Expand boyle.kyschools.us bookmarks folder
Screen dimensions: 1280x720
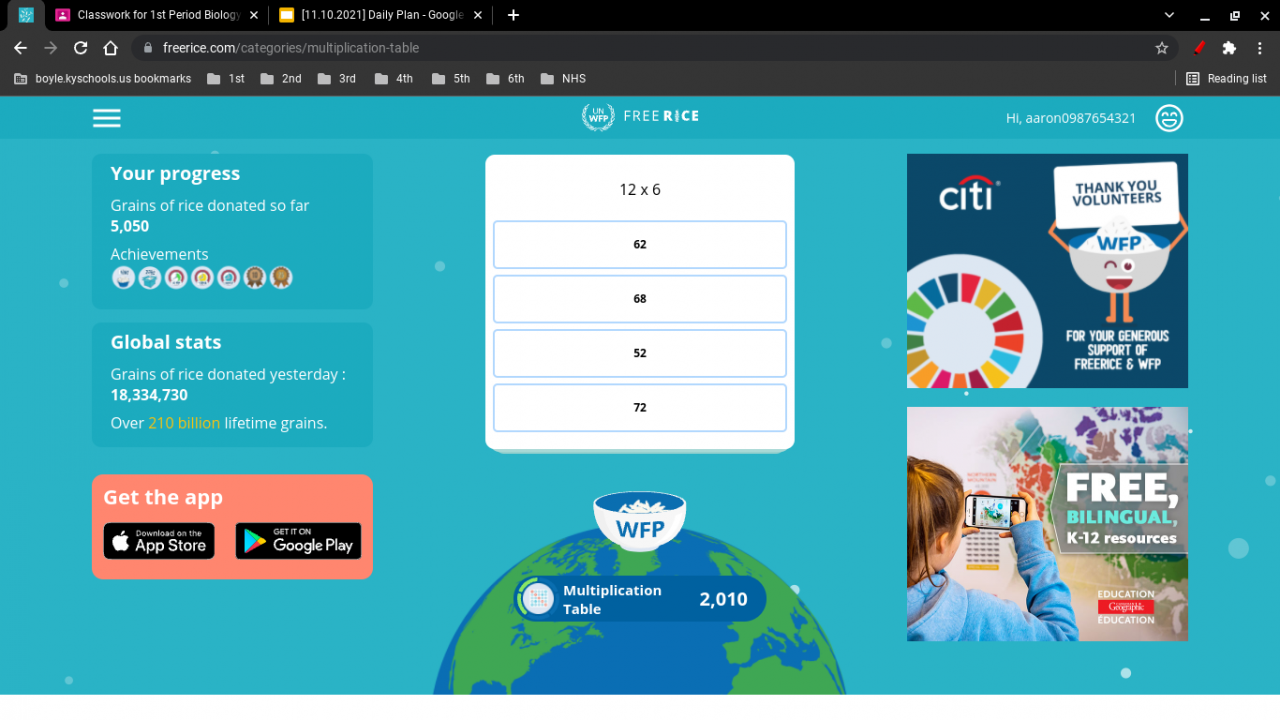point(103,78)
